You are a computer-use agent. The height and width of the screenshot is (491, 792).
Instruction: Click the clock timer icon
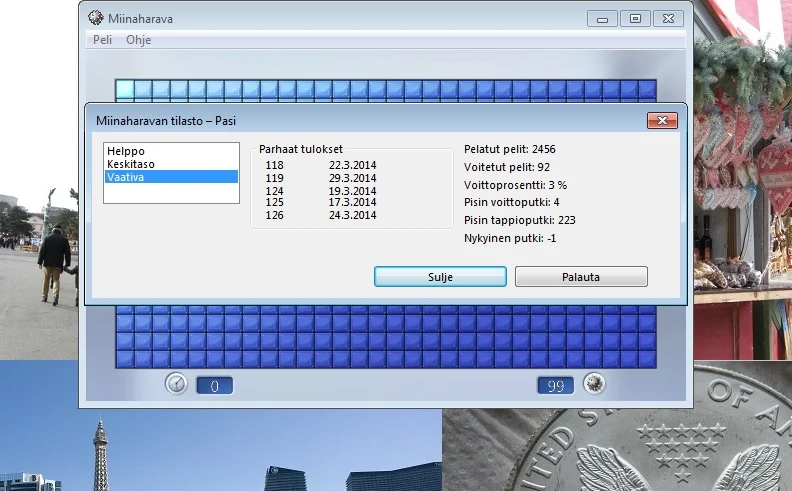pos(176,384)
